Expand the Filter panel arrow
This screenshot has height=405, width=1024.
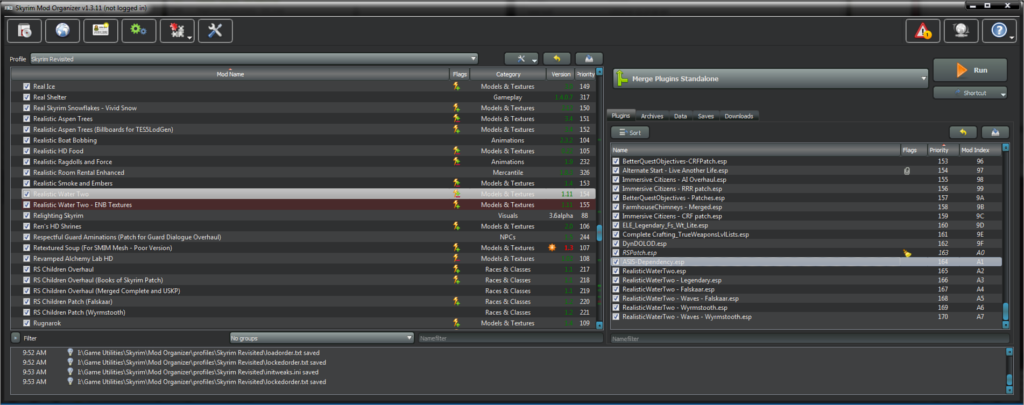(16, 338)
